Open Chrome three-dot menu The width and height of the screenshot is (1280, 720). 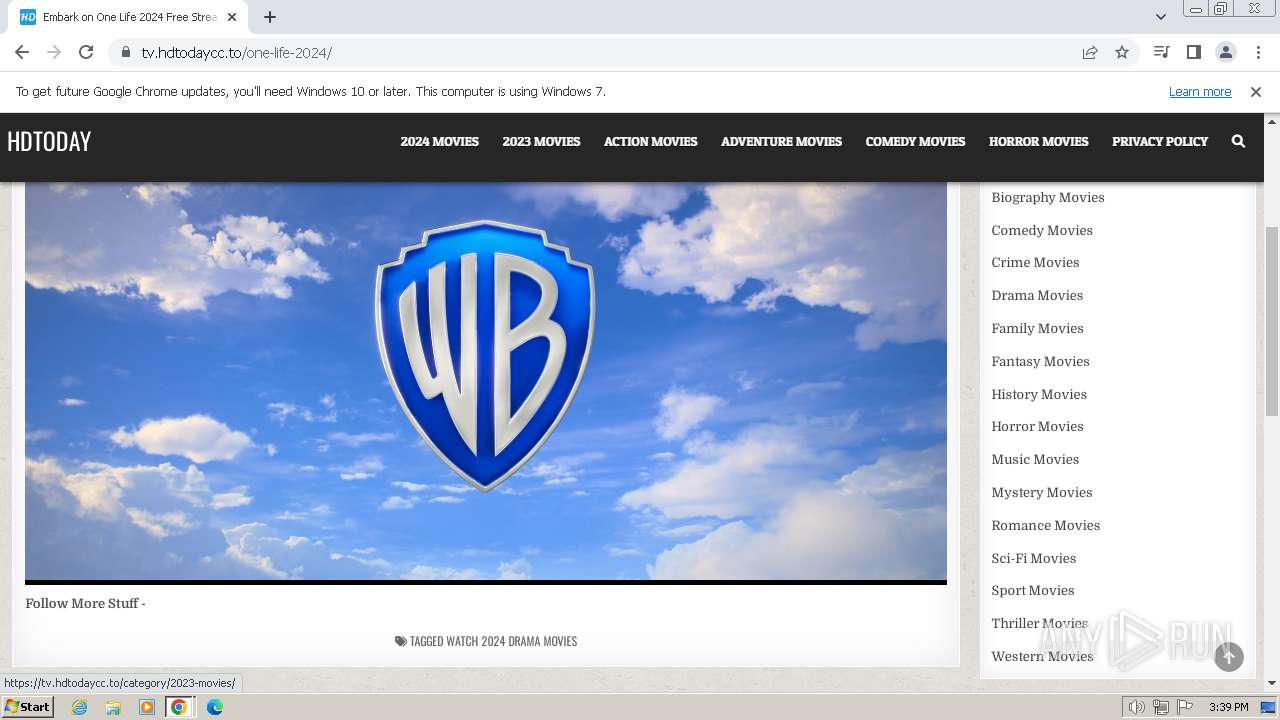pos(1258,52)
